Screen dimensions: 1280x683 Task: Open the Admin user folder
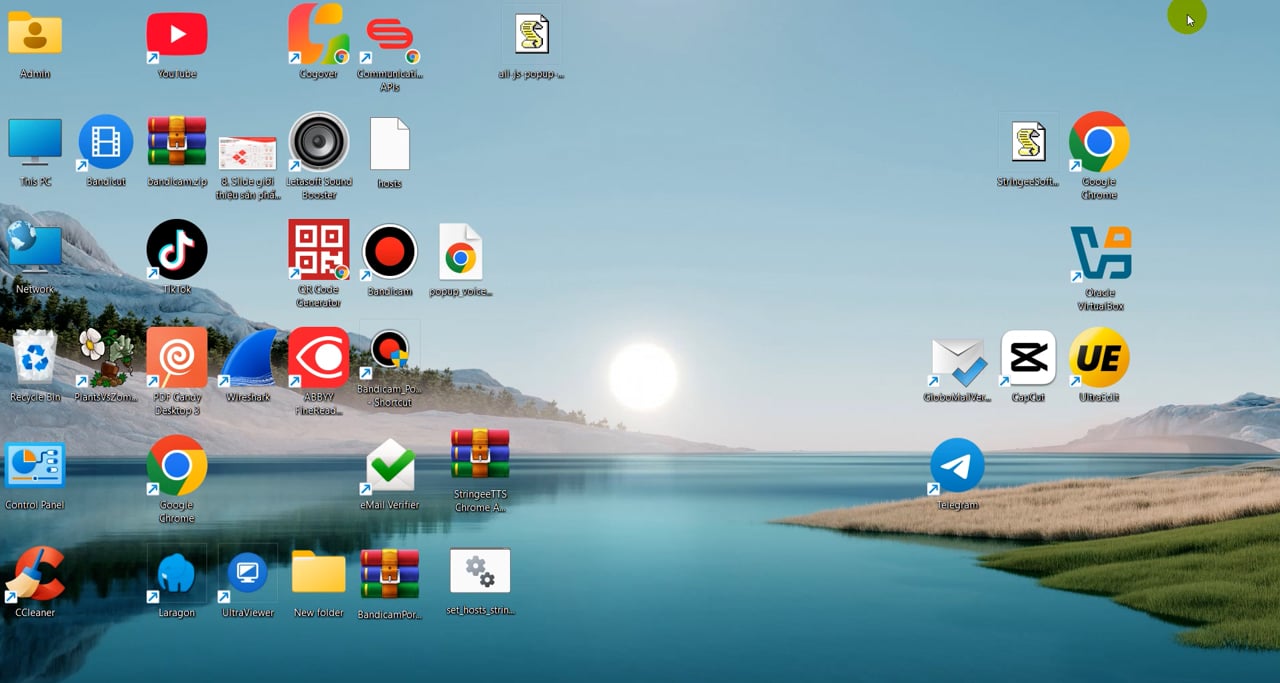tap(35, 34)
